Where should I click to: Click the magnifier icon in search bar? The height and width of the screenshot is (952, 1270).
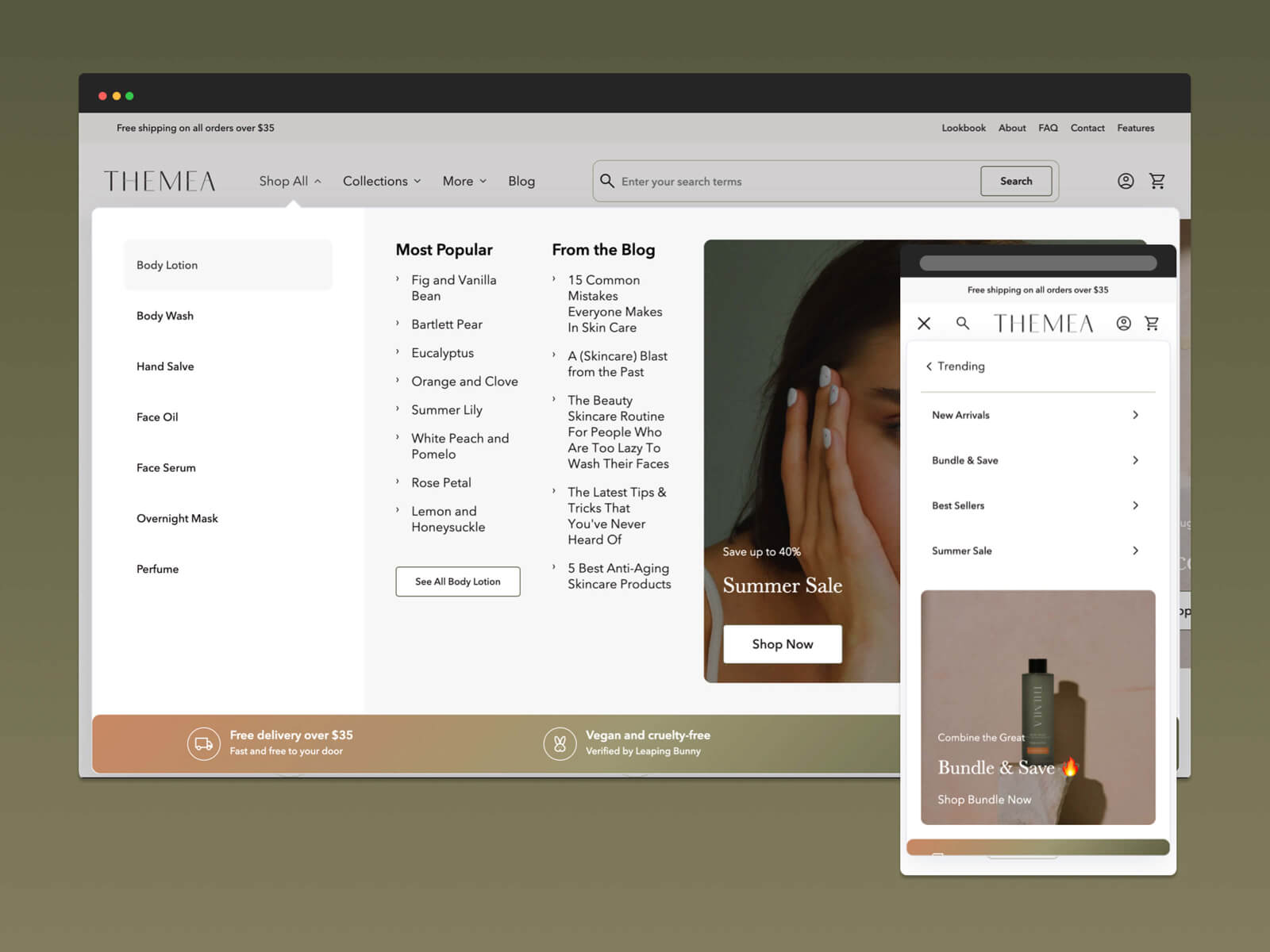click(607, 181)
